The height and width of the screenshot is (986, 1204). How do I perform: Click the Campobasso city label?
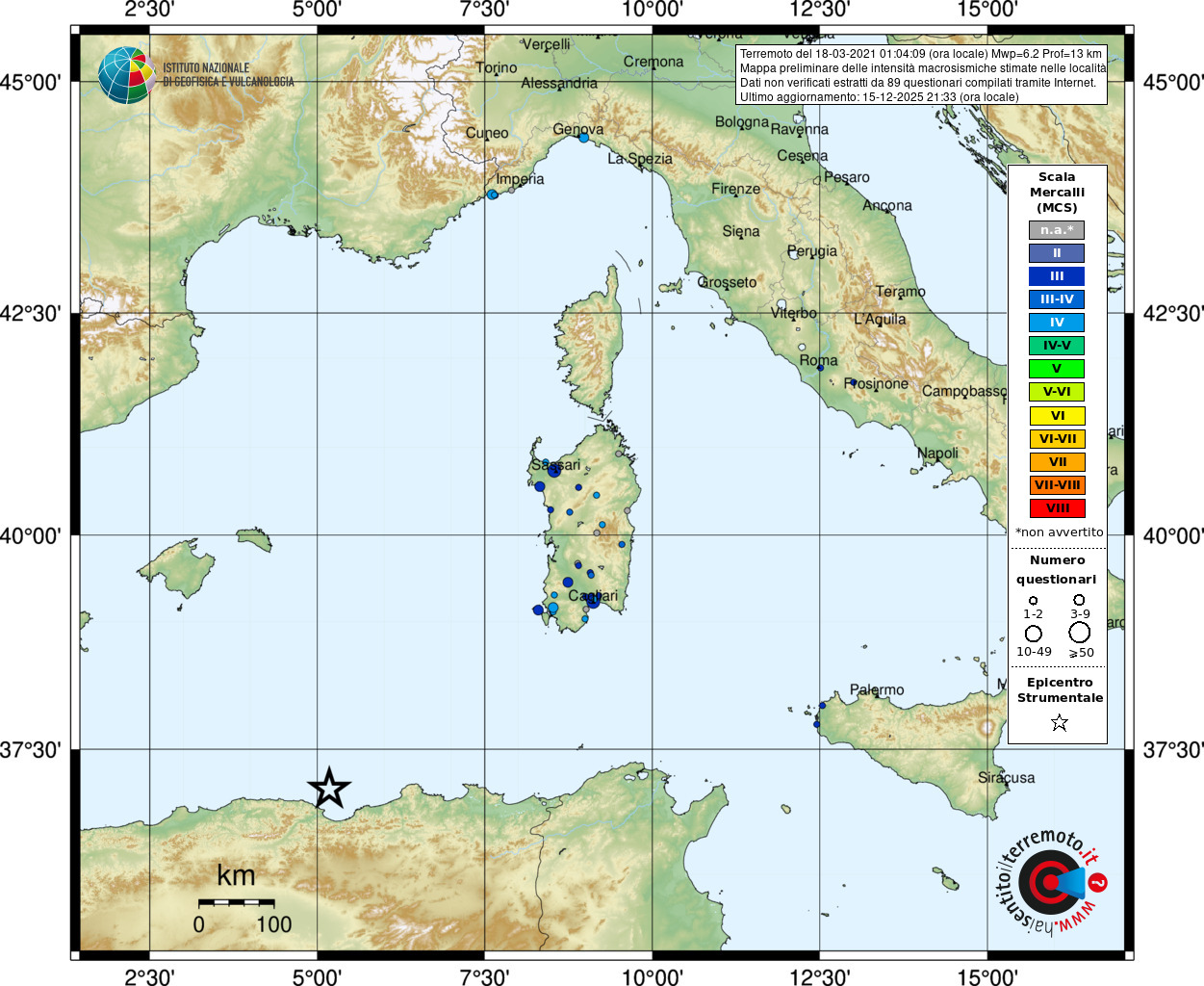point(964,391)
